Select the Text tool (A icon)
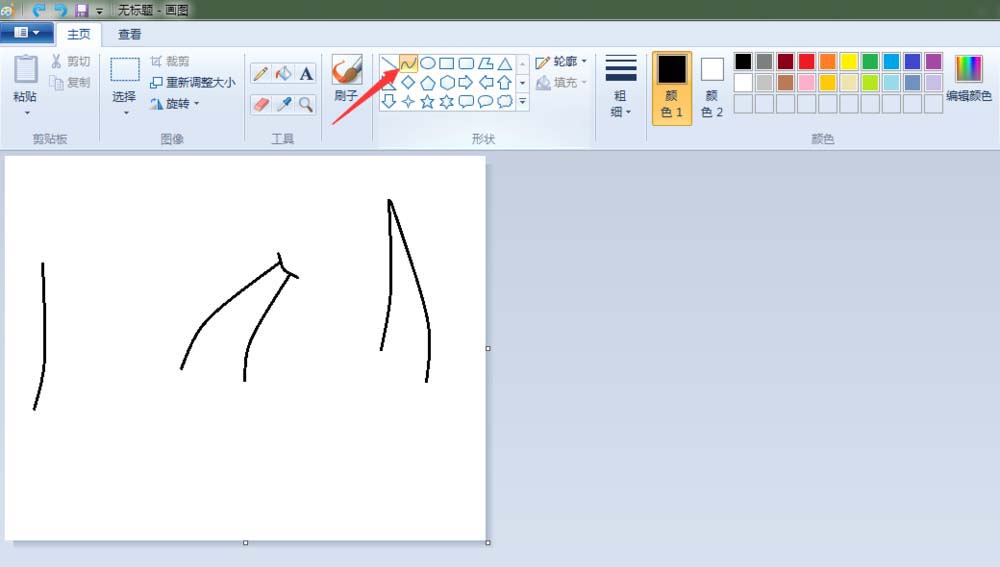The width and height of the screenshot is (1000, 567). pos(306,73)
